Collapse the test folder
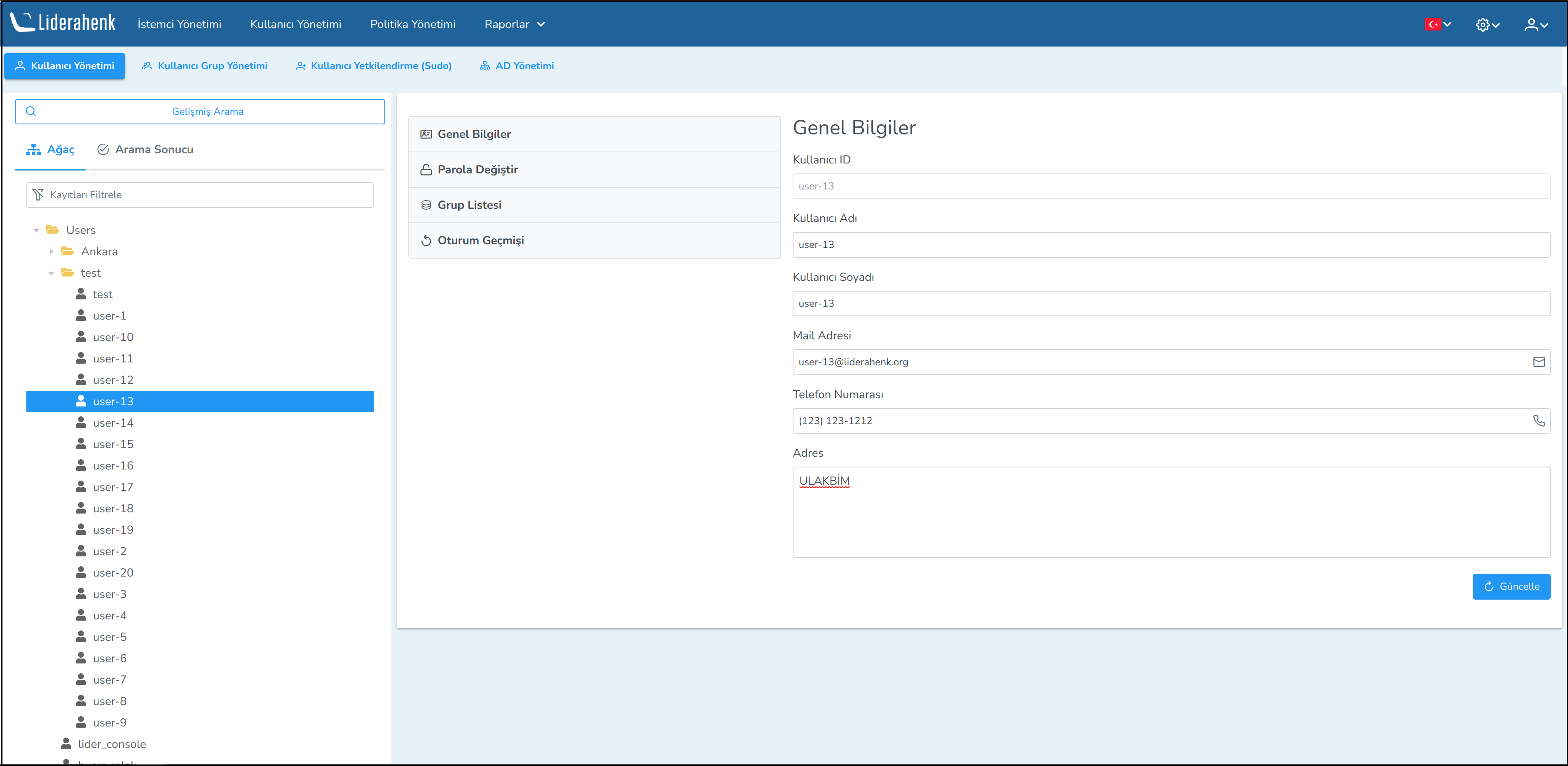The width and height of the screenshot is (1568, 766). tap(51, 273)
